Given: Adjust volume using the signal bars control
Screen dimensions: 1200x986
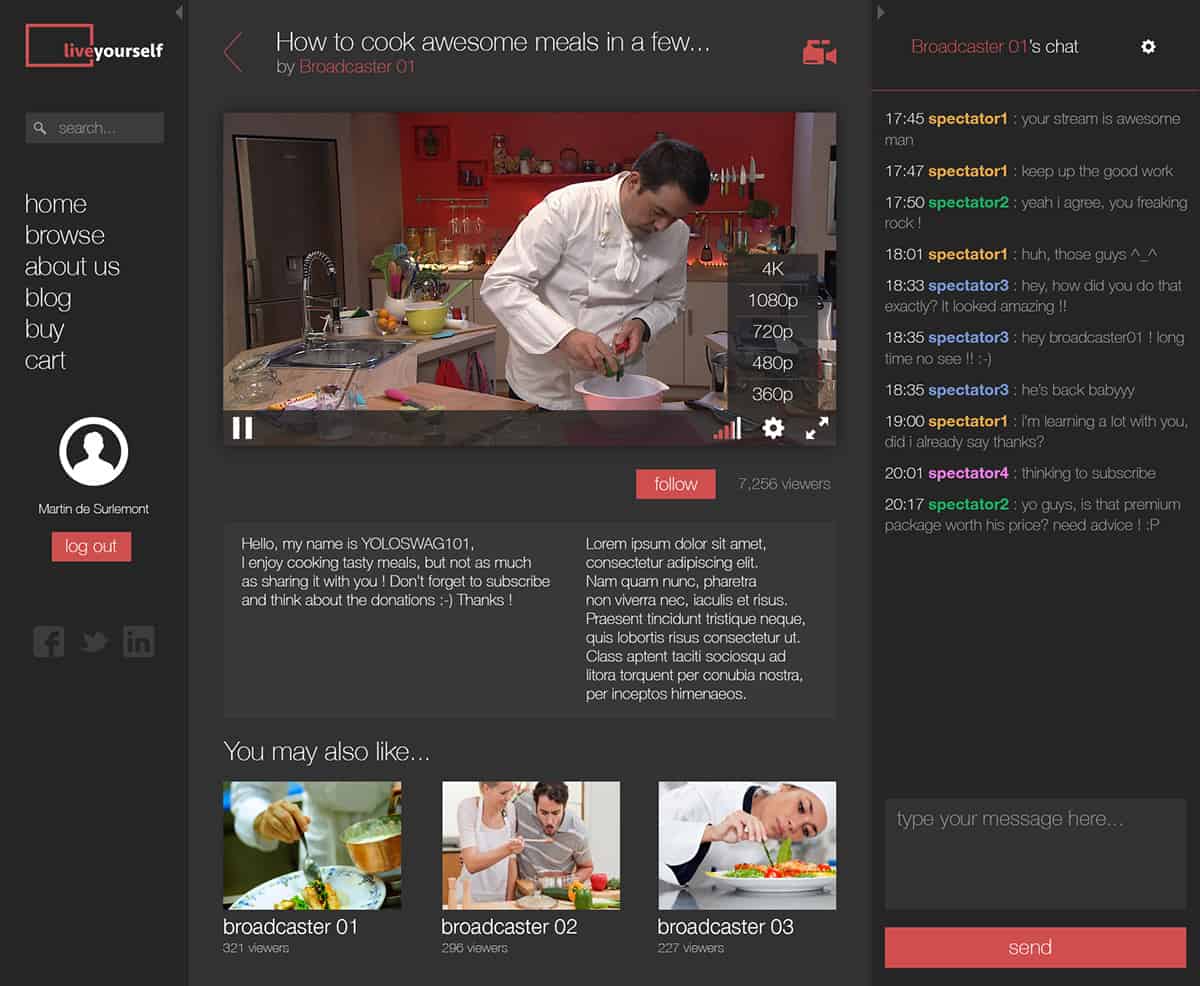Looking at the screenshot, I should (x=728, y=428).
